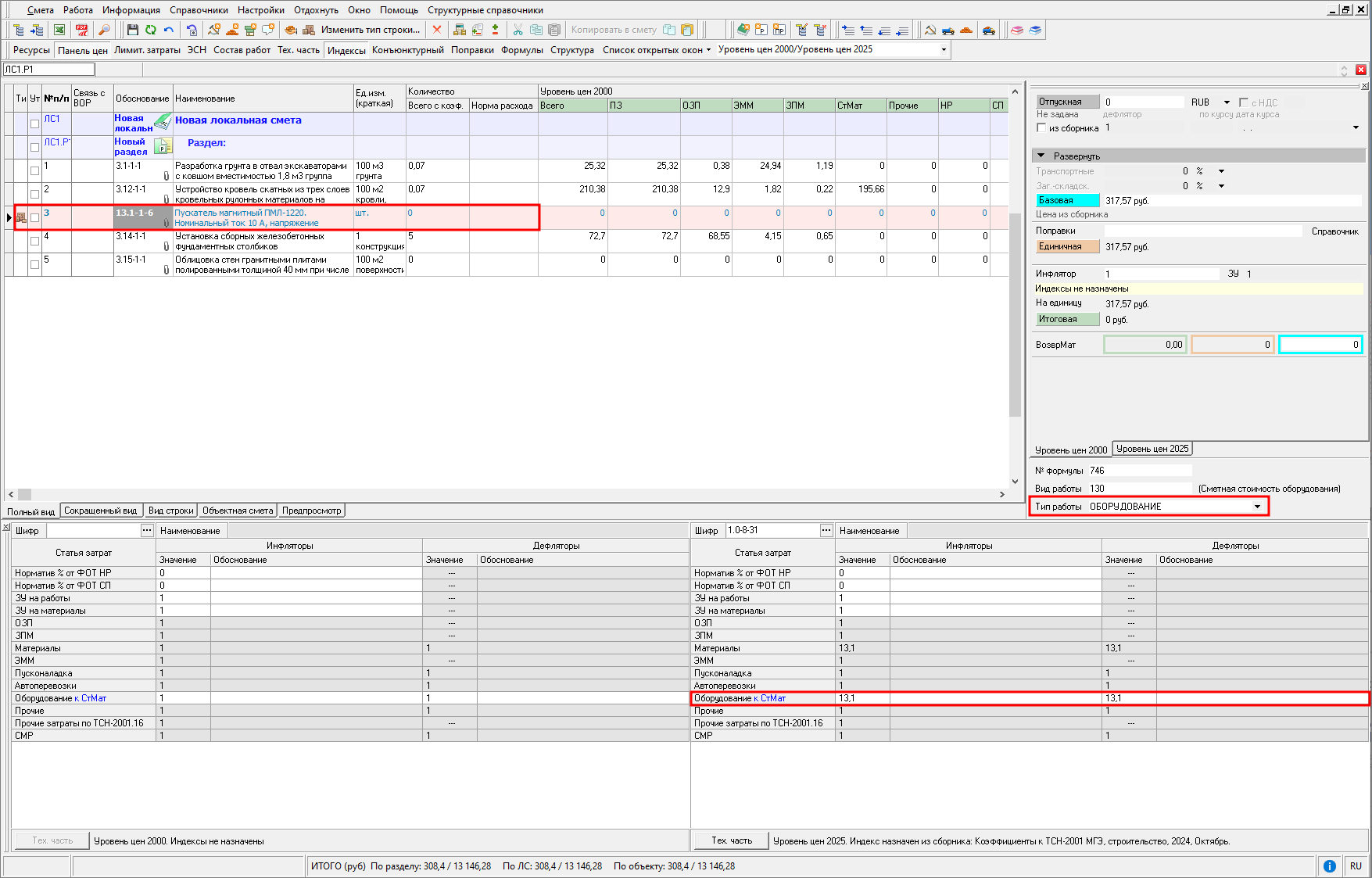Click the Excel export icon in toolbar
The image size is (1372, 878).
click(x=59, y=30)
